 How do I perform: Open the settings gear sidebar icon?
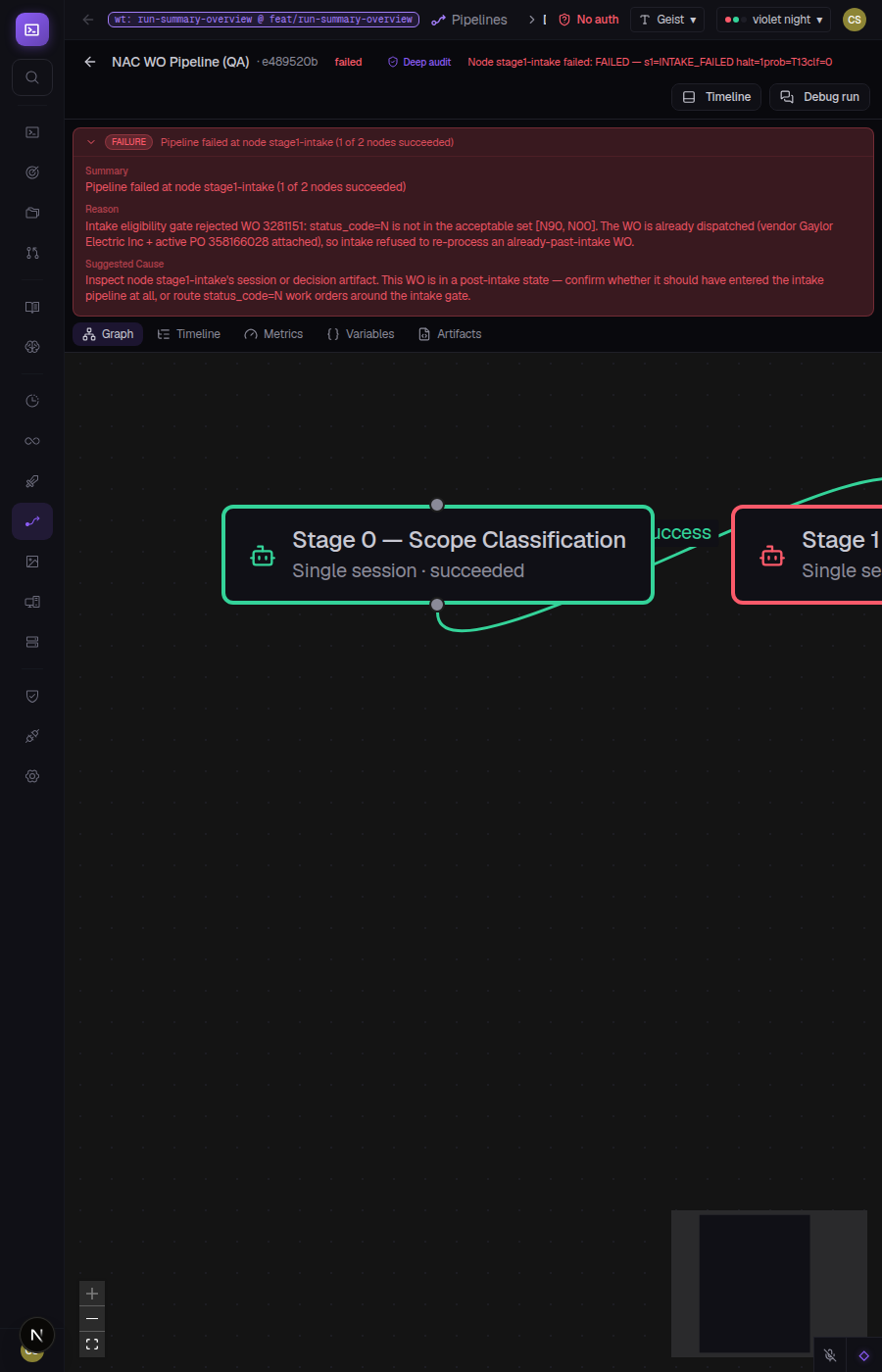[32, 776]
